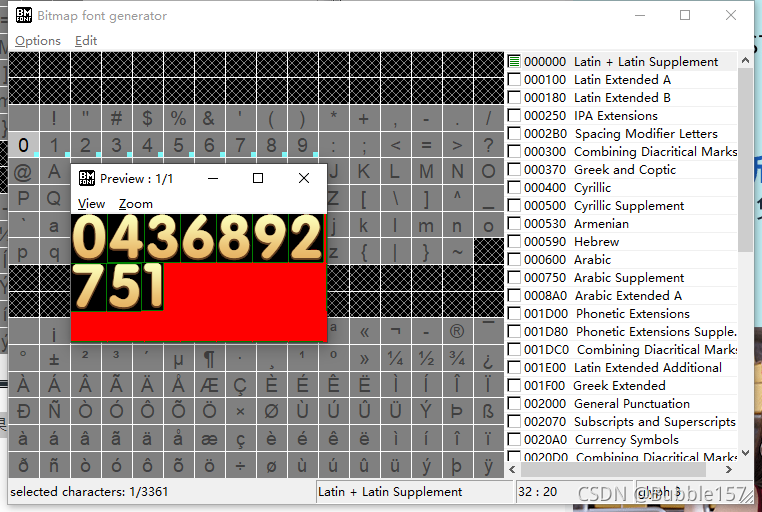Open the Zoom menu in Preview window
Image resolution: width=762 pixels, height=512 pixels.
136,204
